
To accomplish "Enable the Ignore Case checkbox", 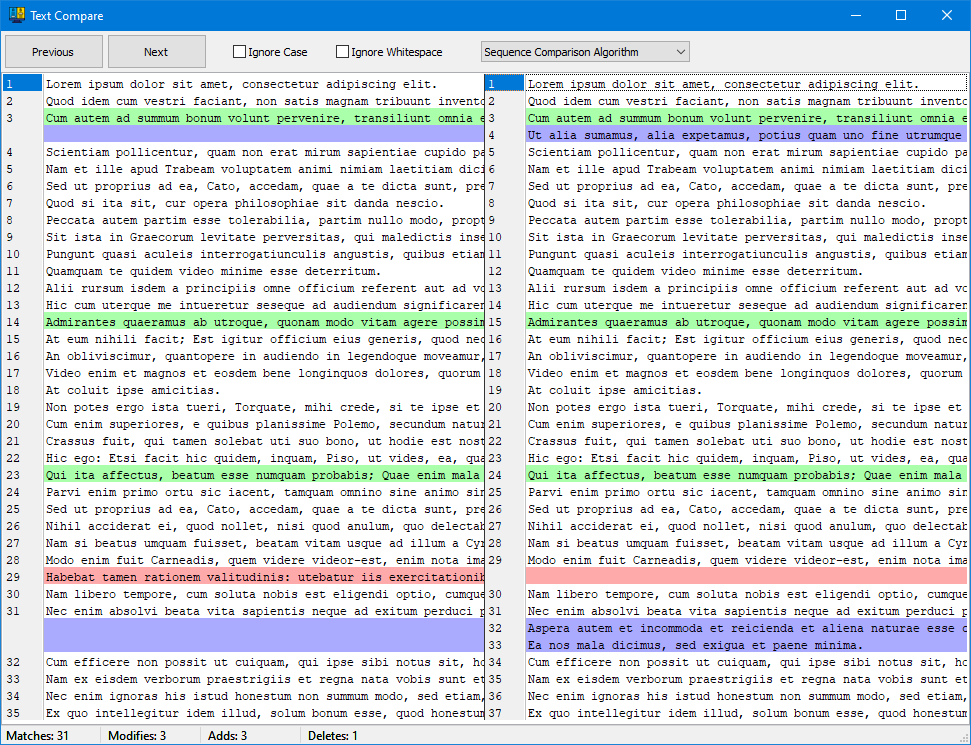I will click(240, 52).
